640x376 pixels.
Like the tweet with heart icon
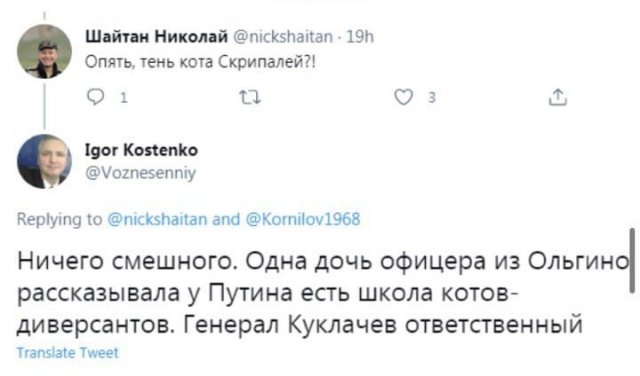[x=403, y=97]
